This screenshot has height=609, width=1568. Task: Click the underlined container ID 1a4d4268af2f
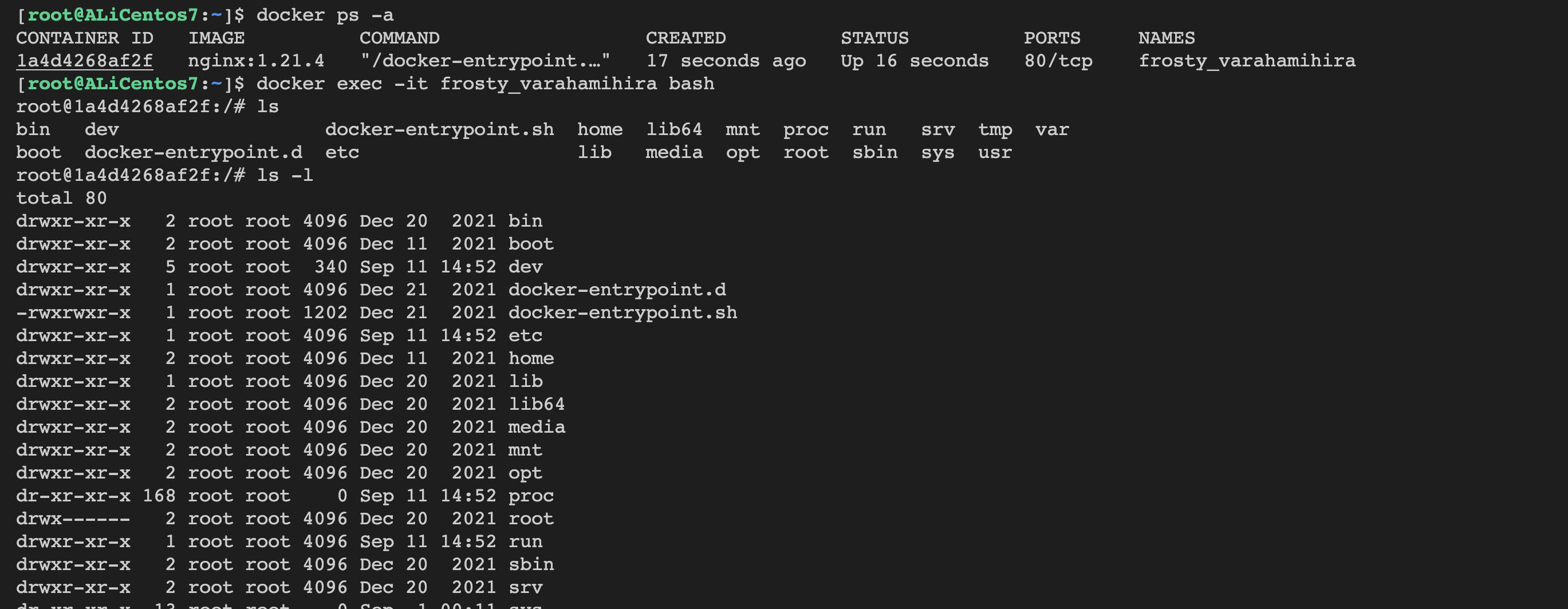point(84,61)
